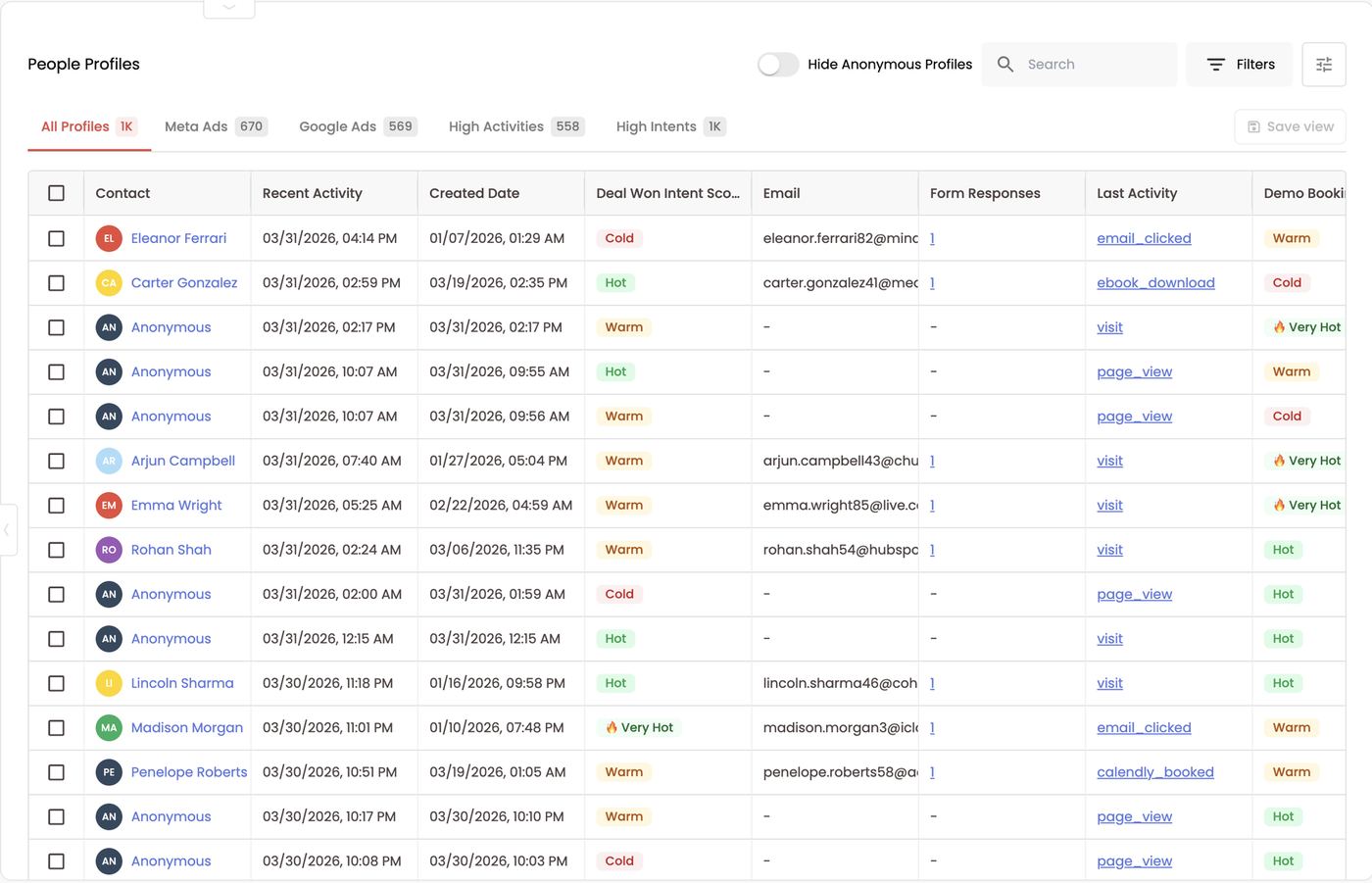Switch to All Profiles tab
This screenshot has width=1372, height=883.
[88, 126]
